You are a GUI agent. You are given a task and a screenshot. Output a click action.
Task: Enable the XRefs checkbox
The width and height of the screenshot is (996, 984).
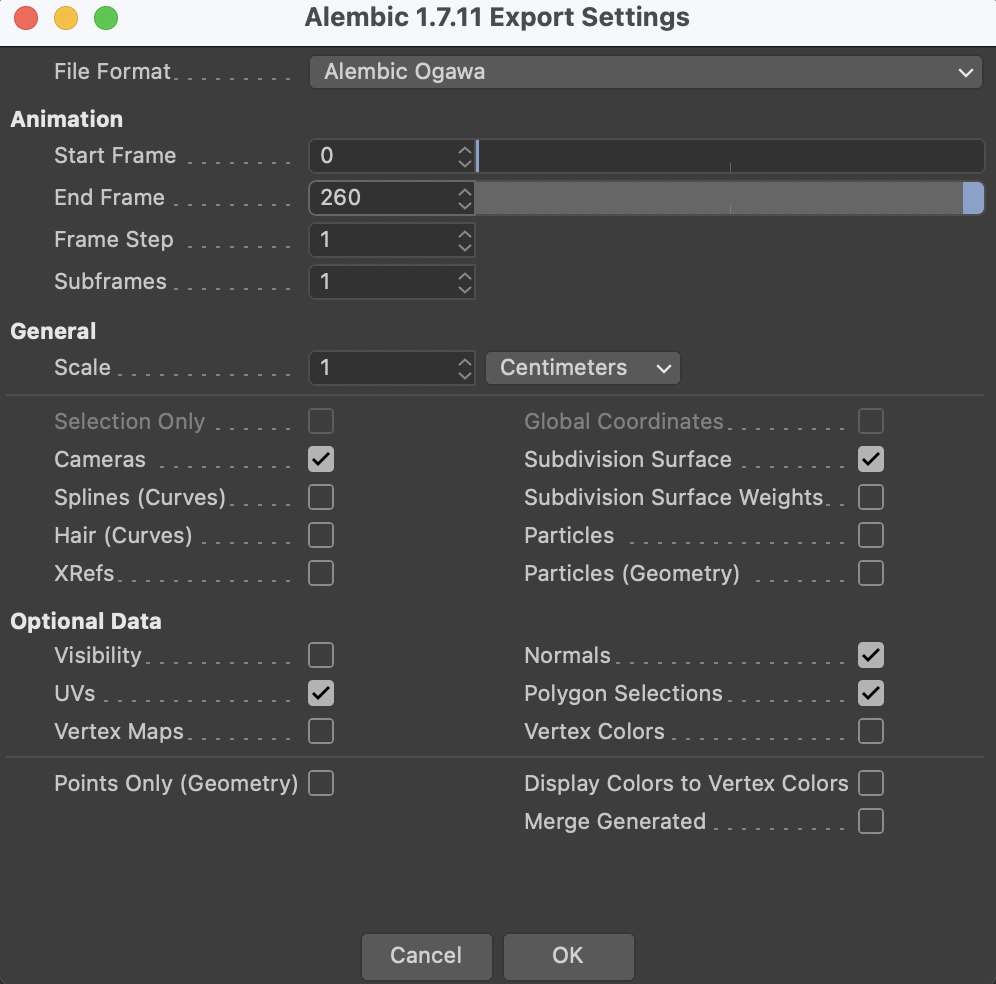(321, 574)
